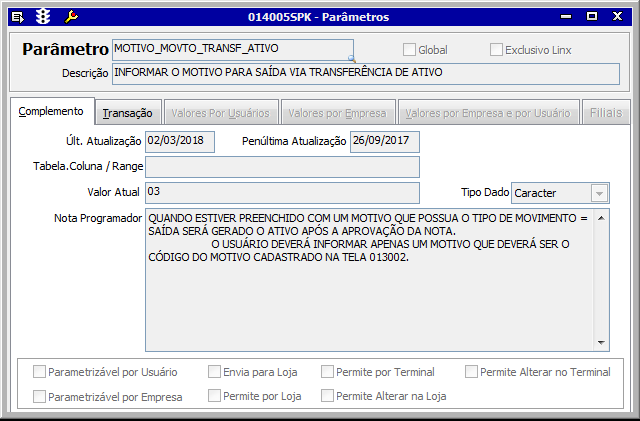Screen dimensions: 640x421
Task: Click the Penúltima Atualização date field
Action: 384,142
